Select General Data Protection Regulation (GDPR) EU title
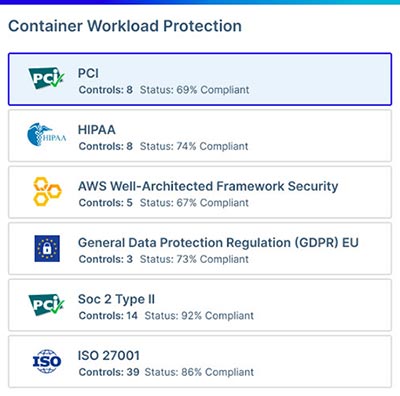Screen dimensions: 400x396 [x=218, y=243]
